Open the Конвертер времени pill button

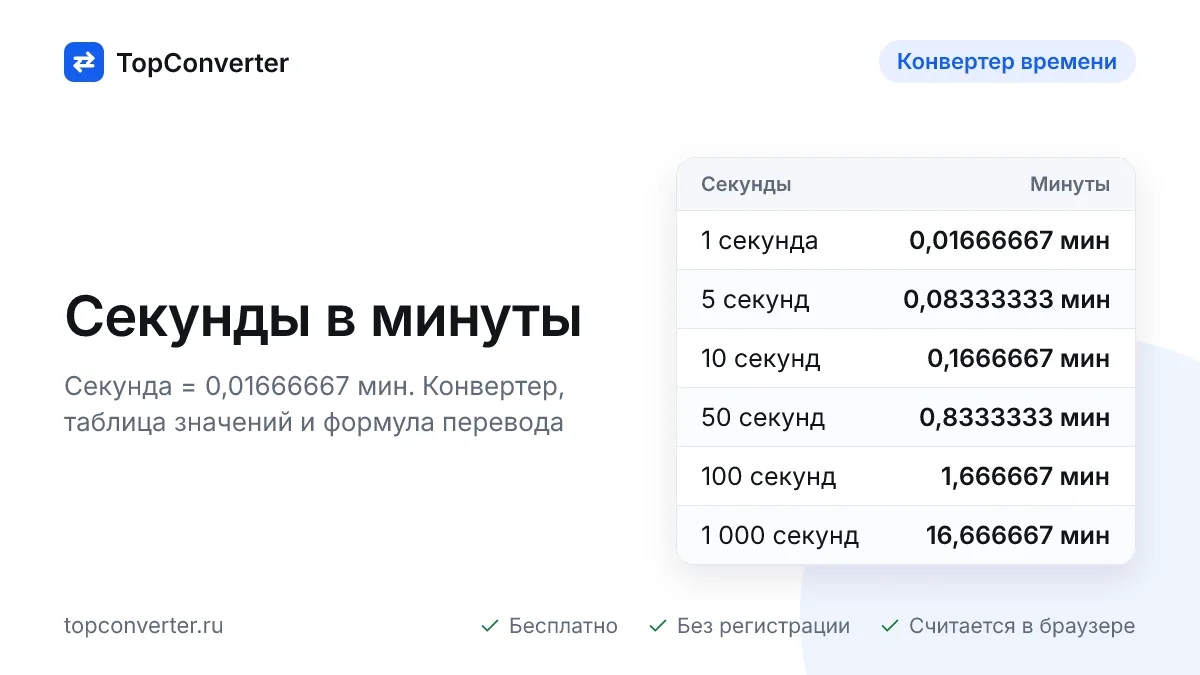click(1007, 61)
